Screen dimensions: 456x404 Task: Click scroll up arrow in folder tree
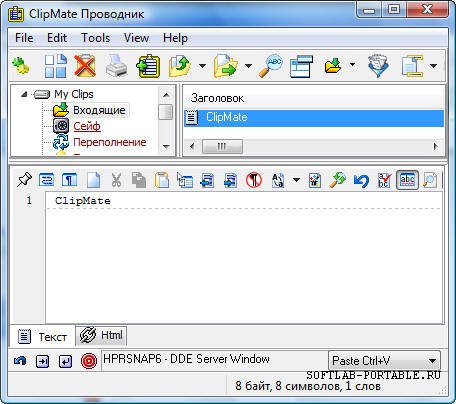tap(166, 95)
